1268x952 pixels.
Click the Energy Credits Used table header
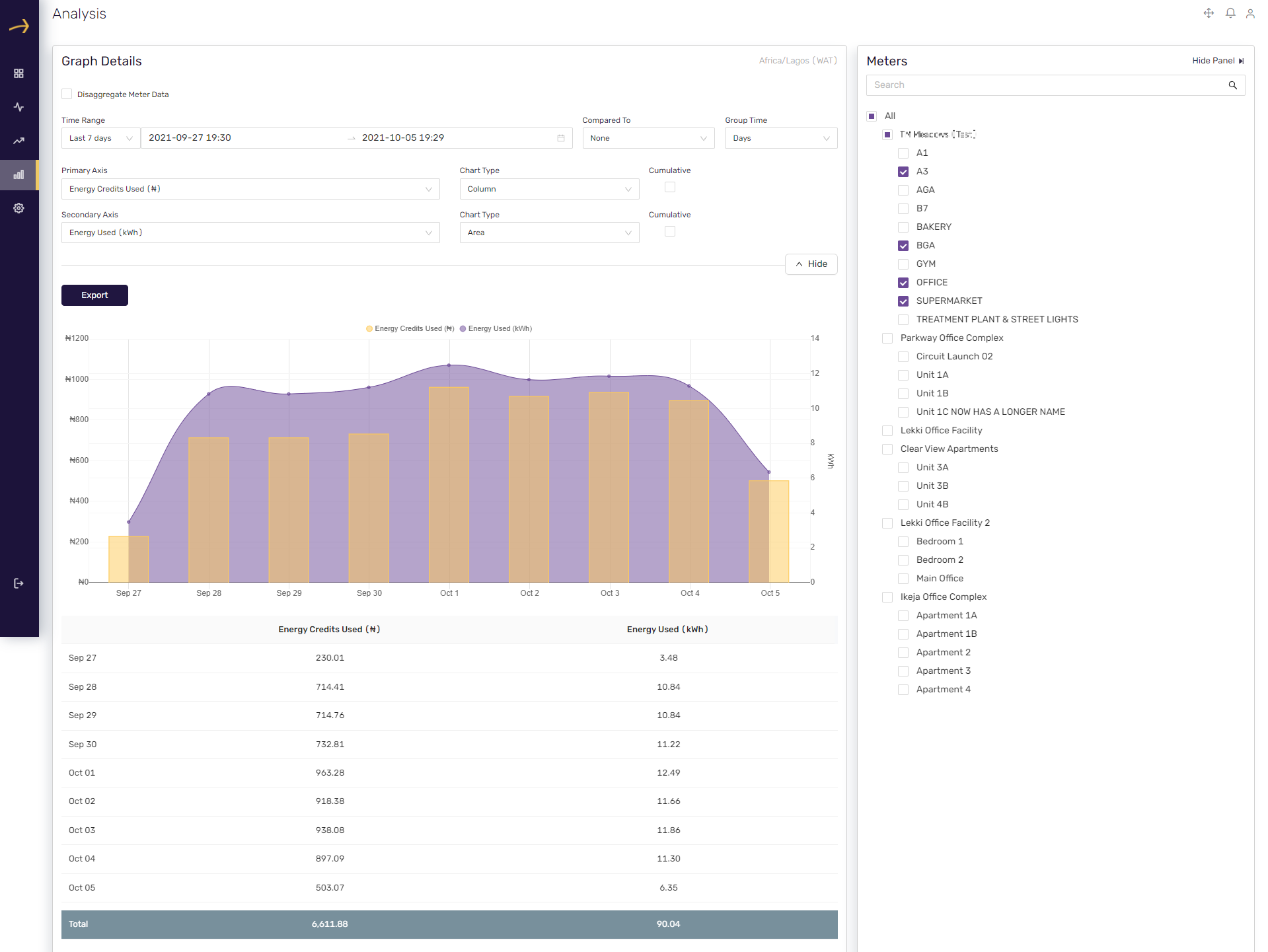pyautogui.click(x=329, y=630)
